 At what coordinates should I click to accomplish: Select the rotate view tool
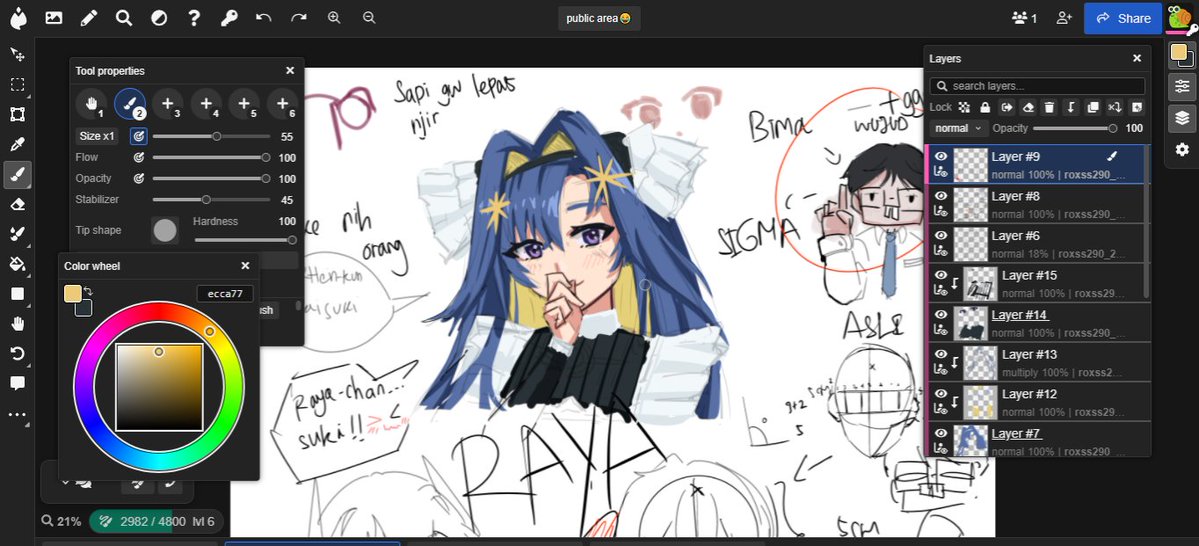point(18,353)
